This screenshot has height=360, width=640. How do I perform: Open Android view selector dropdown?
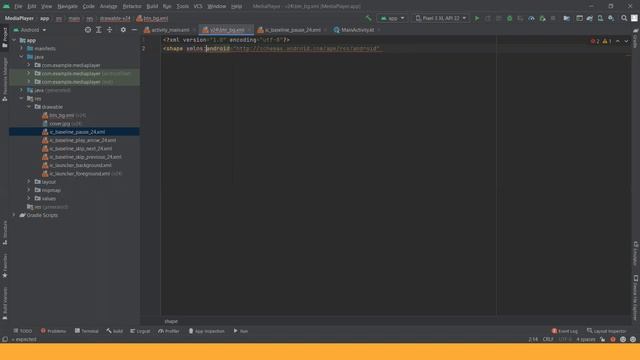30,30
